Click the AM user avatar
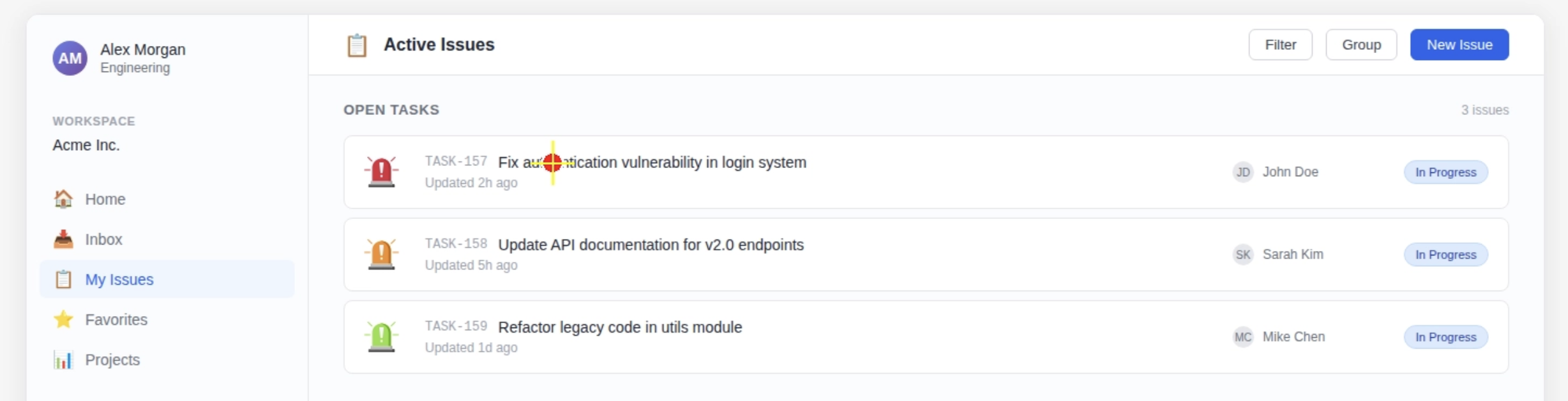 tap(70, 58)
